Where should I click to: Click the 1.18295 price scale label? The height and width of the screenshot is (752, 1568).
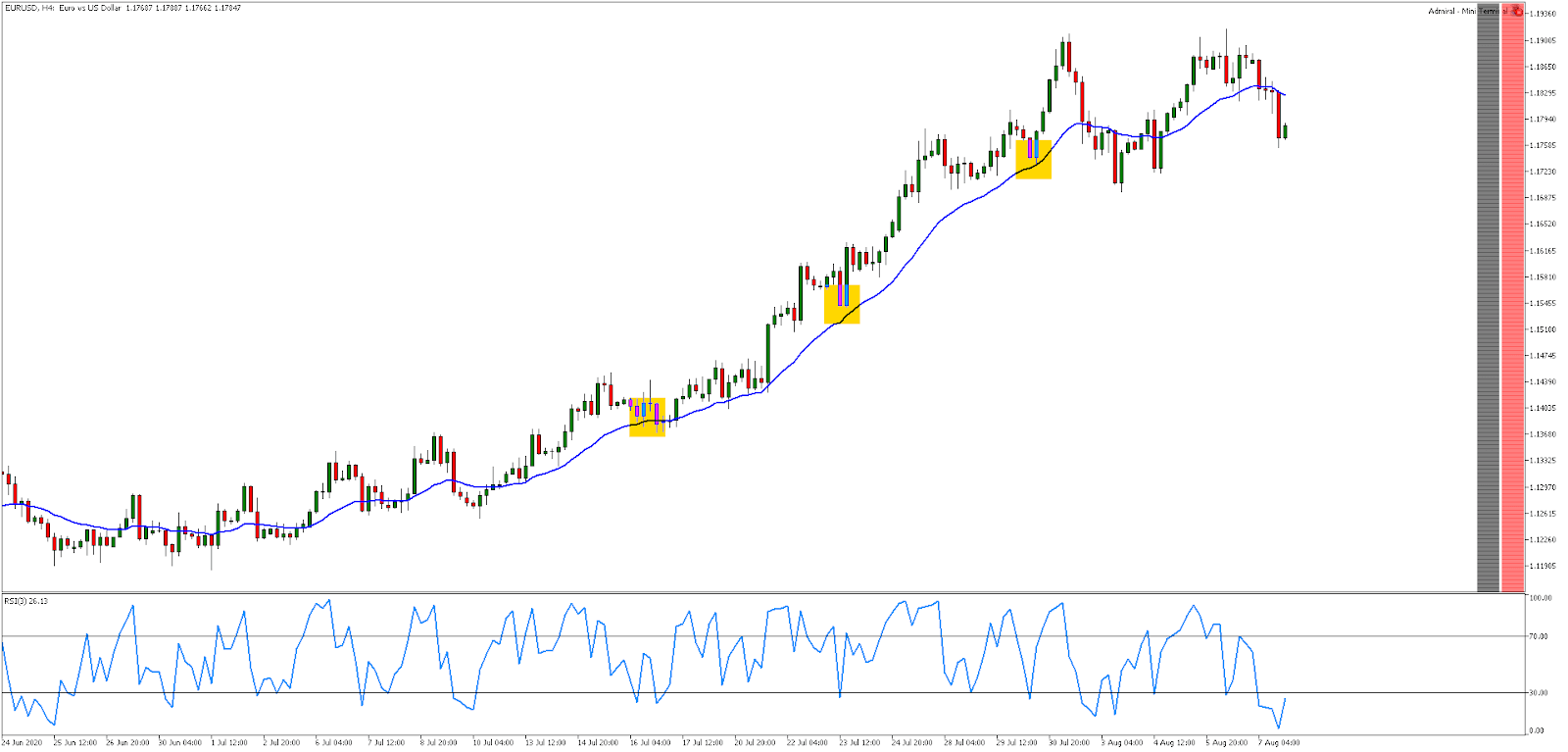(x=1543, y=93)
